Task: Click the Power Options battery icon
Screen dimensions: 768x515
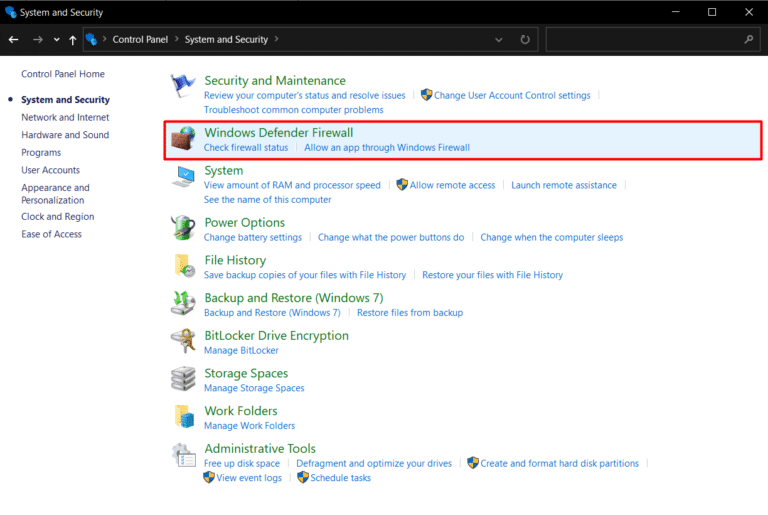Action: point(183,229)
